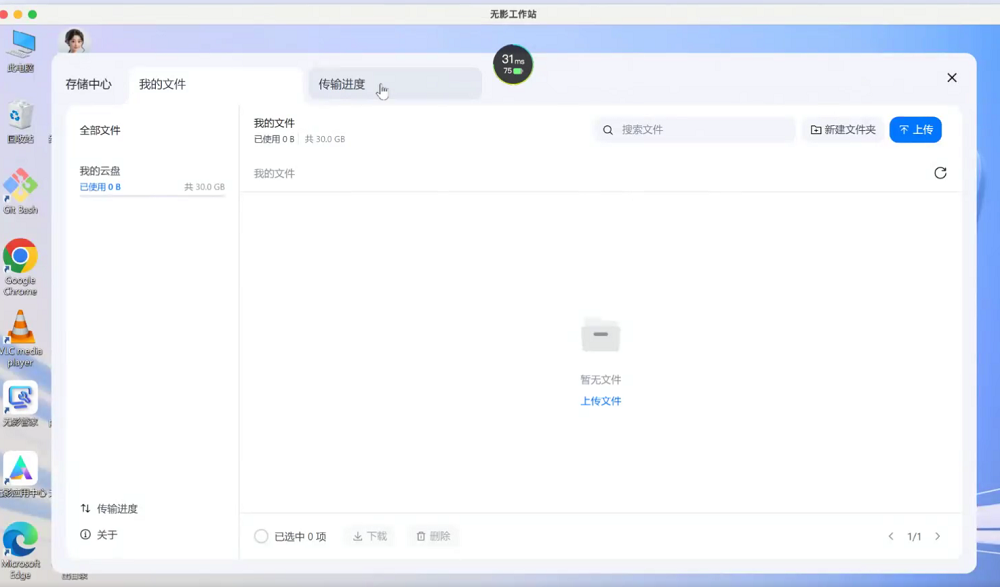Toggle the select-all checkbox near 已选中 0 项

(262, 536)
